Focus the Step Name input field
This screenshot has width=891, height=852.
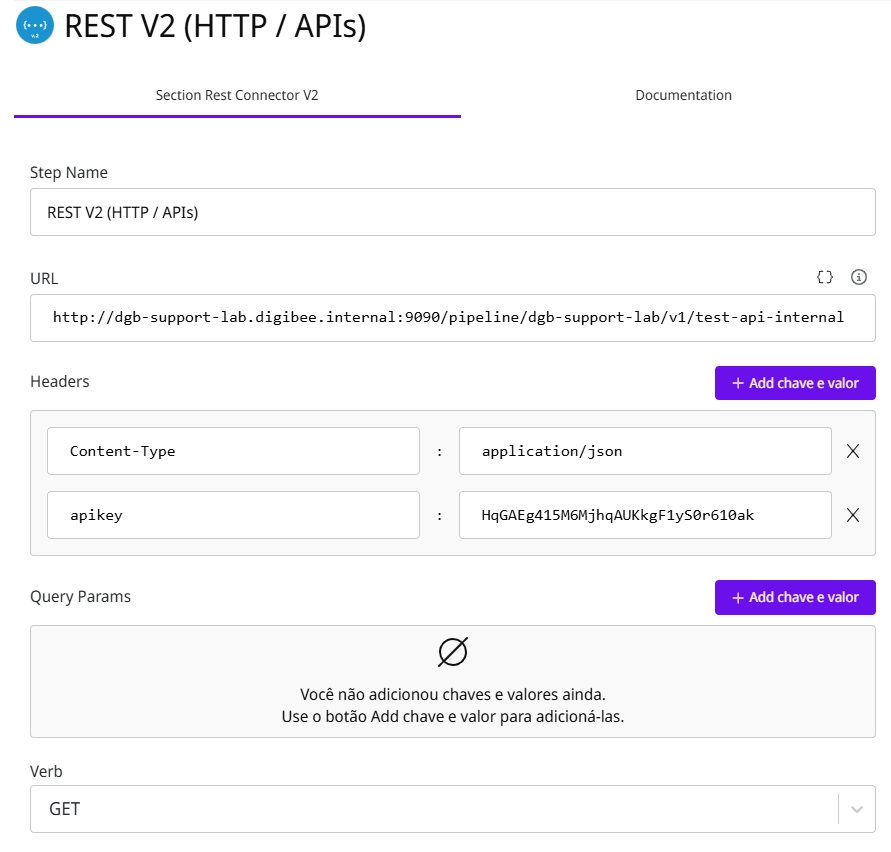click(x=452, y=212)
